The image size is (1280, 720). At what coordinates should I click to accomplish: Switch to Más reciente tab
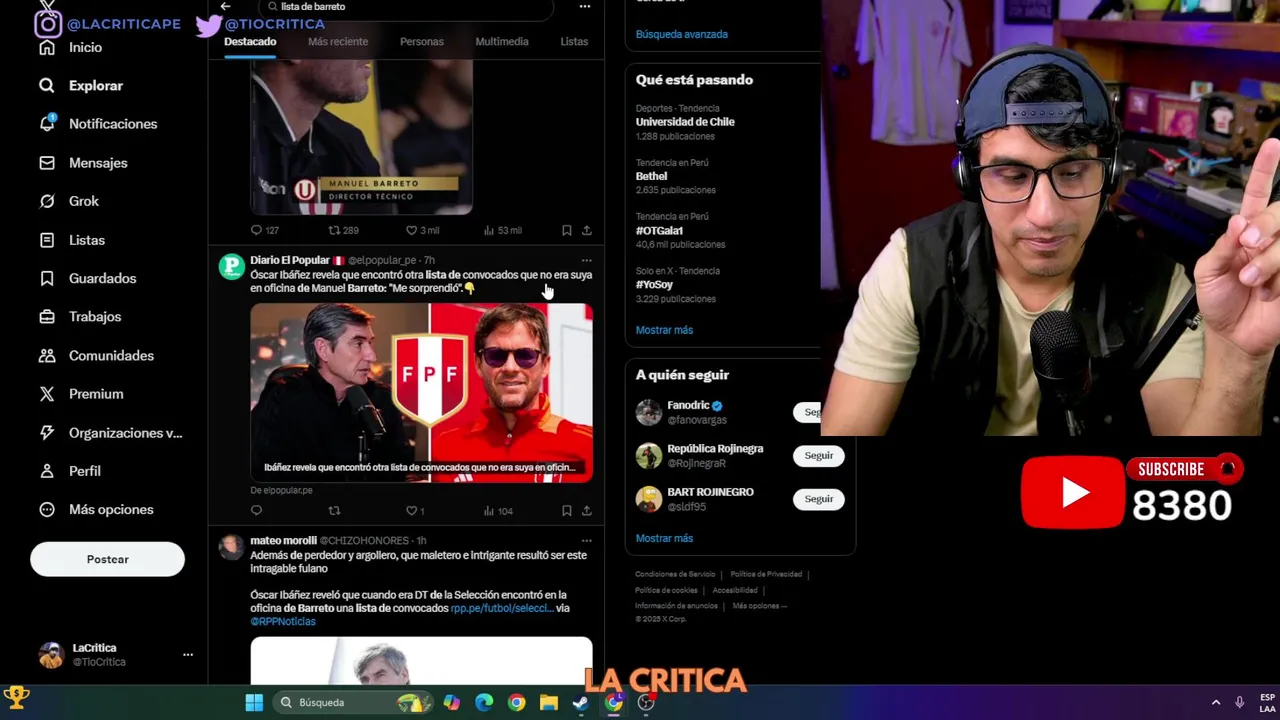point(338,41)
